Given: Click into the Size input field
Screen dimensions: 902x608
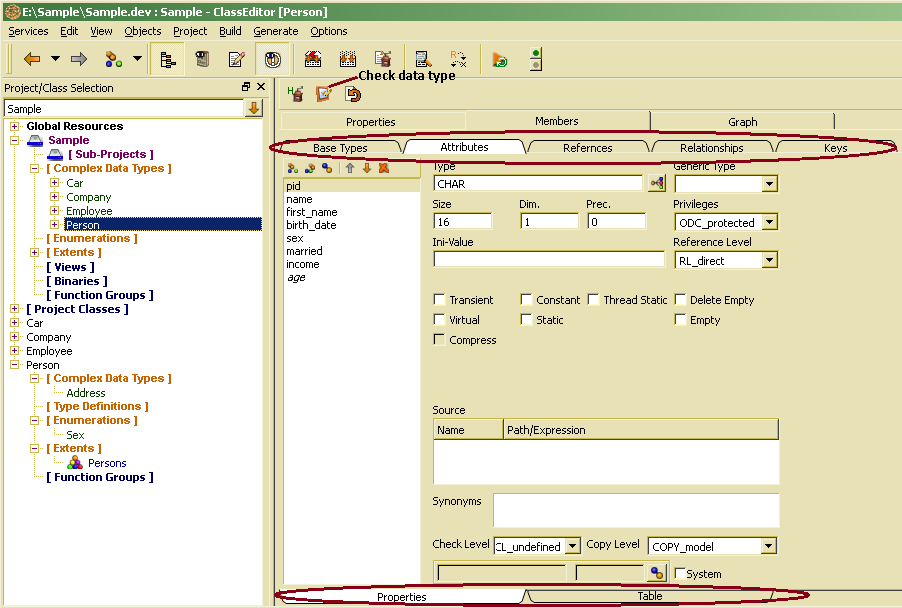Looking at the screenshot, I should point(462,222).
